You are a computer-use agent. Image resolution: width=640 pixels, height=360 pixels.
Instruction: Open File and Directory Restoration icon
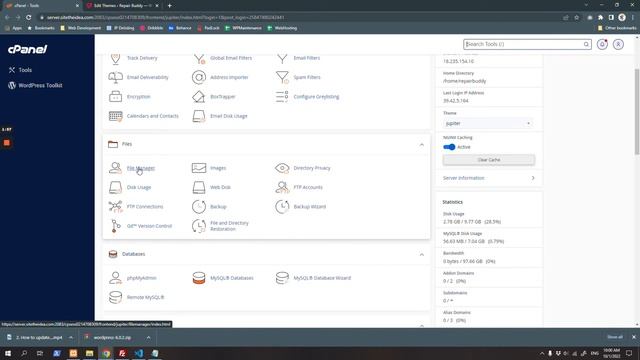tap(199, 226)
